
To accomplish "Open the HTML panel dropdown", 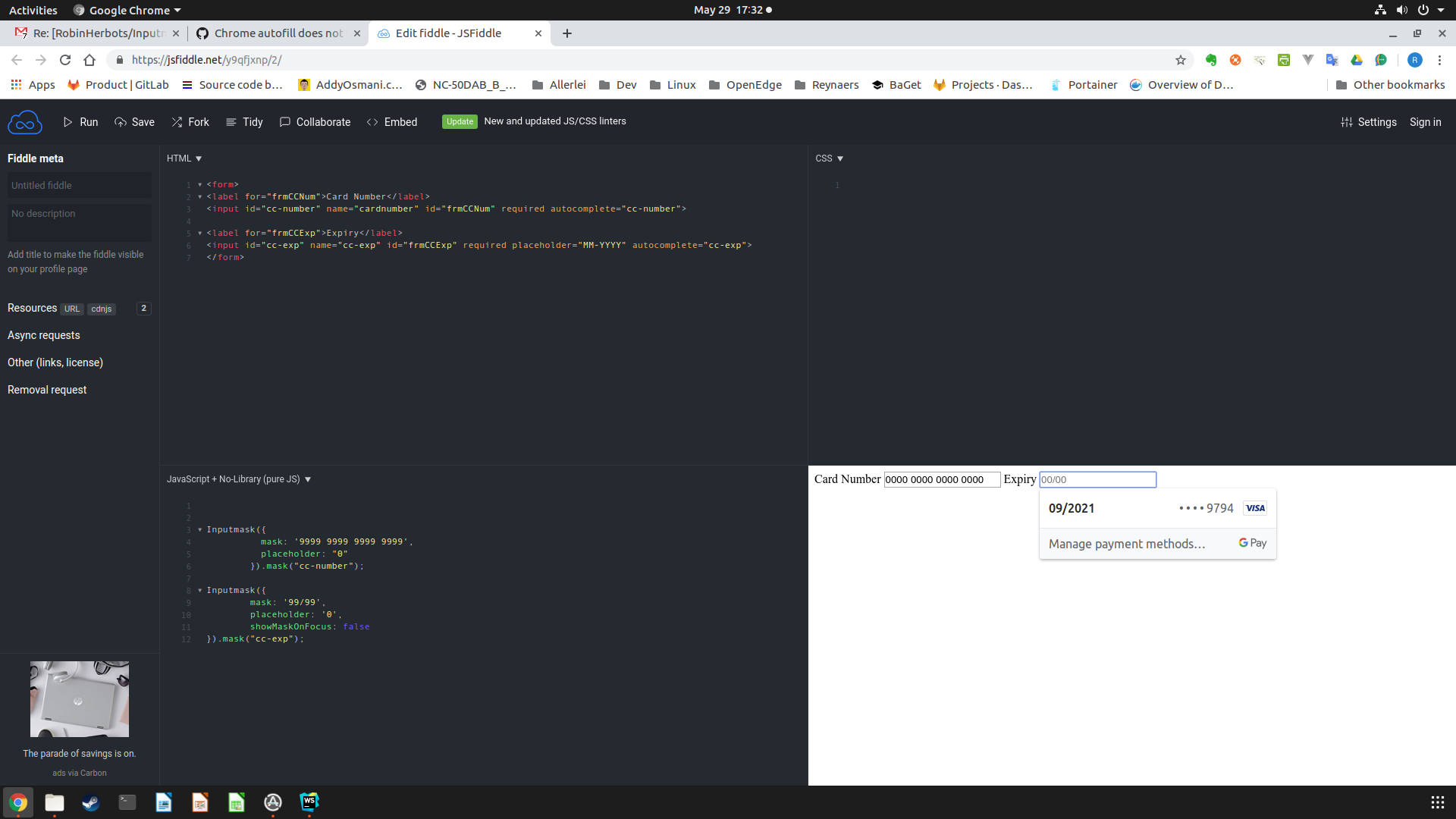I will click(x=184, y=158).
